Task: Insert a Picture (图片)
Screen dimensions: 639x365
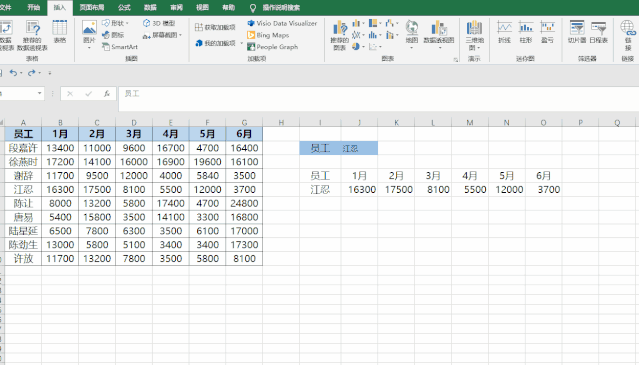Action: point(89,35)
